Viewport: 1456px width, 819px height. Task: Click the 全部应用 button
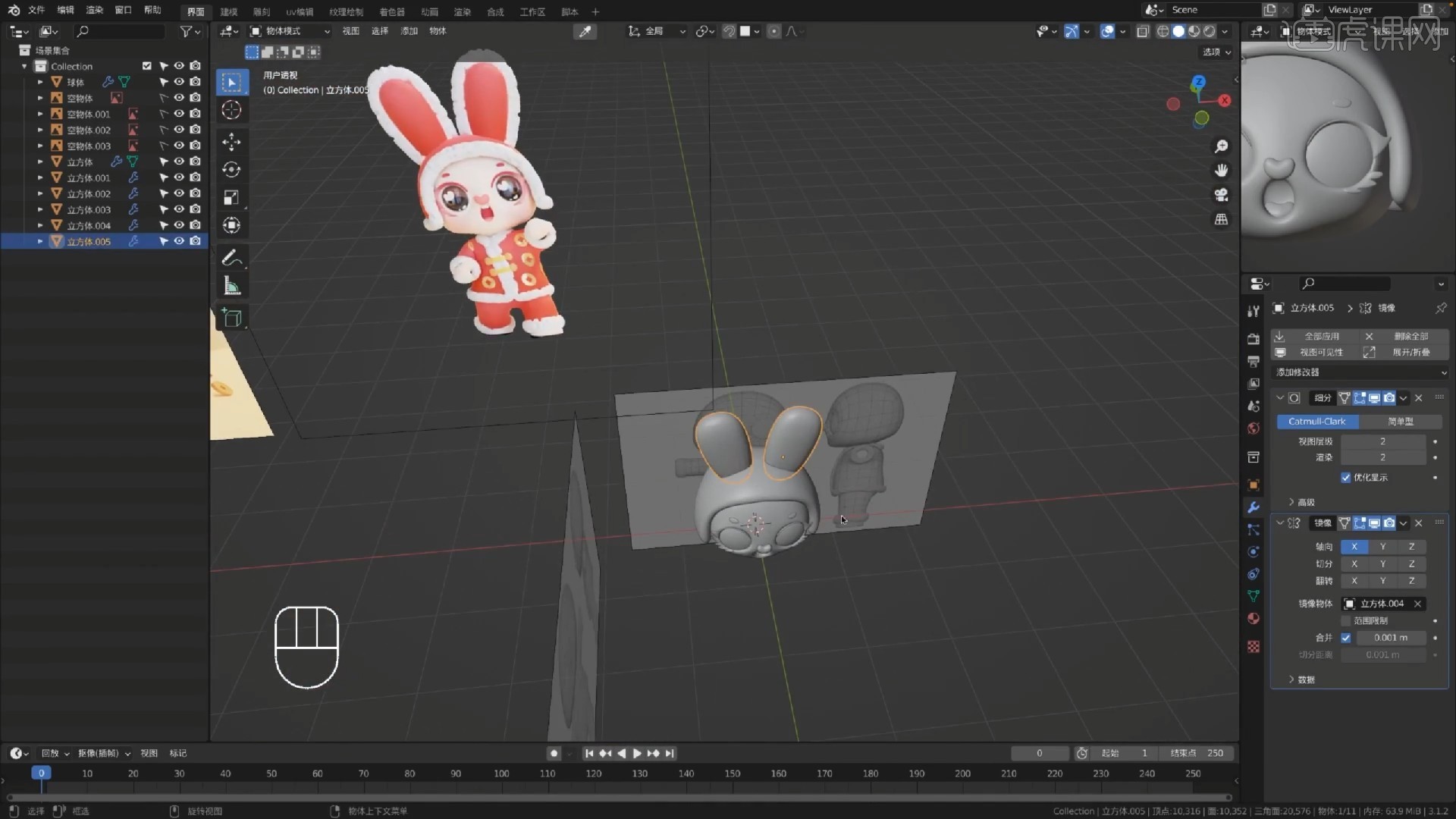[1314, 337]
